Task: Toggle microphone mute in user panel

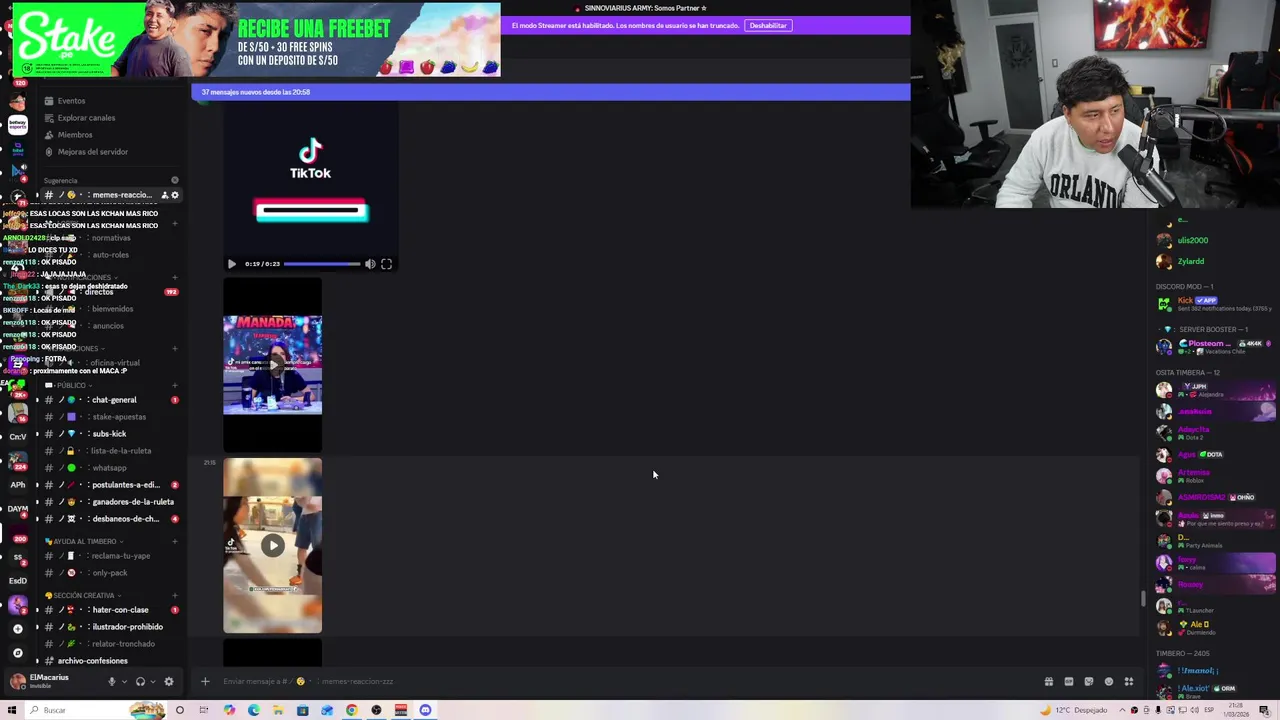Action: pos(111,682)
